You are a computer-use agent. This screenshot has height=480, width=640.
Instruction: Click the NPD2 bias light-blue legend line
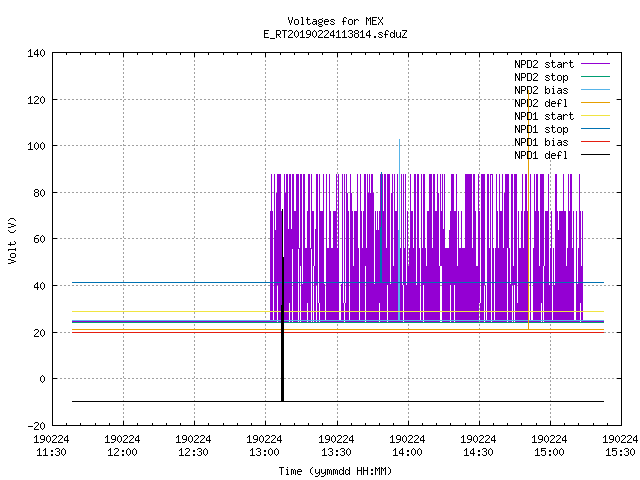pos(595,90)
